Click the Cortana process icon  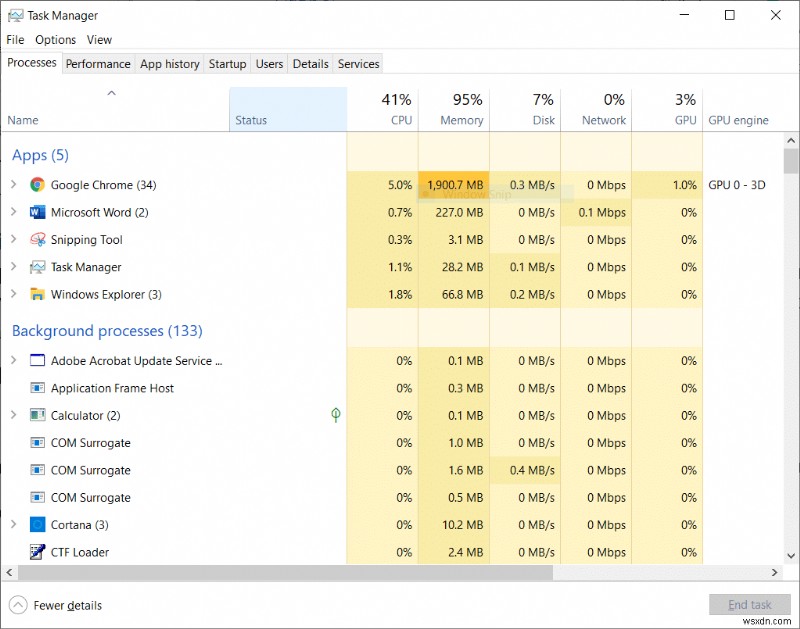pos(38,525)
